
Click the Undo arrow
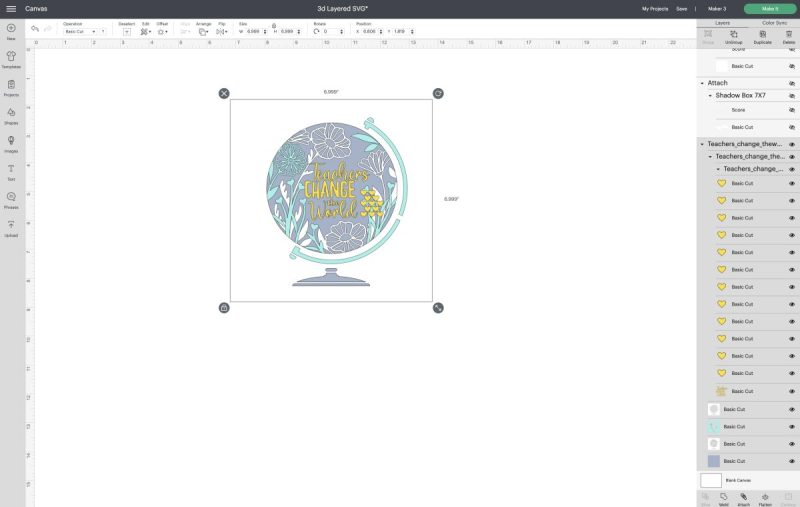35,29
